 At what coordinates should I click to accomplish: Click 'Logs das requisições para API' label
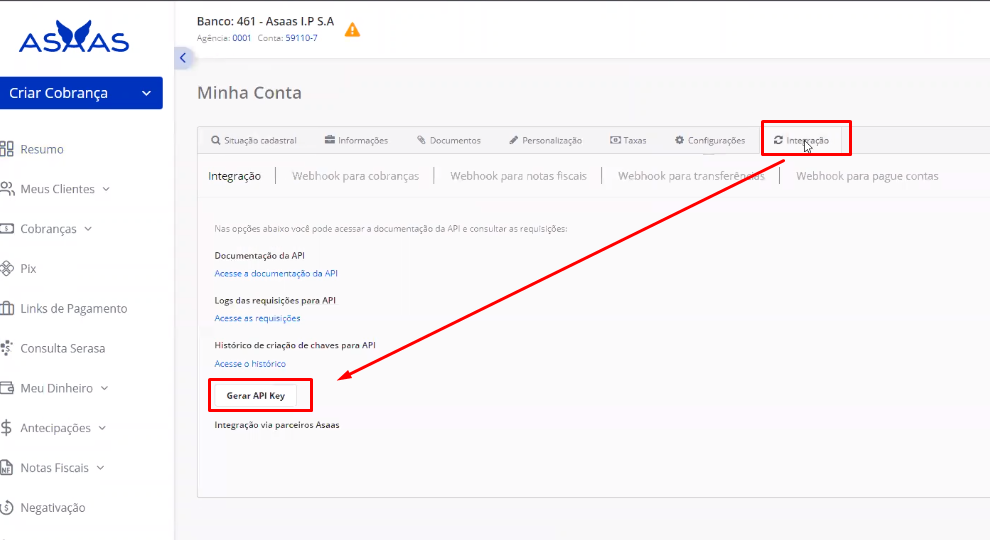275,301
